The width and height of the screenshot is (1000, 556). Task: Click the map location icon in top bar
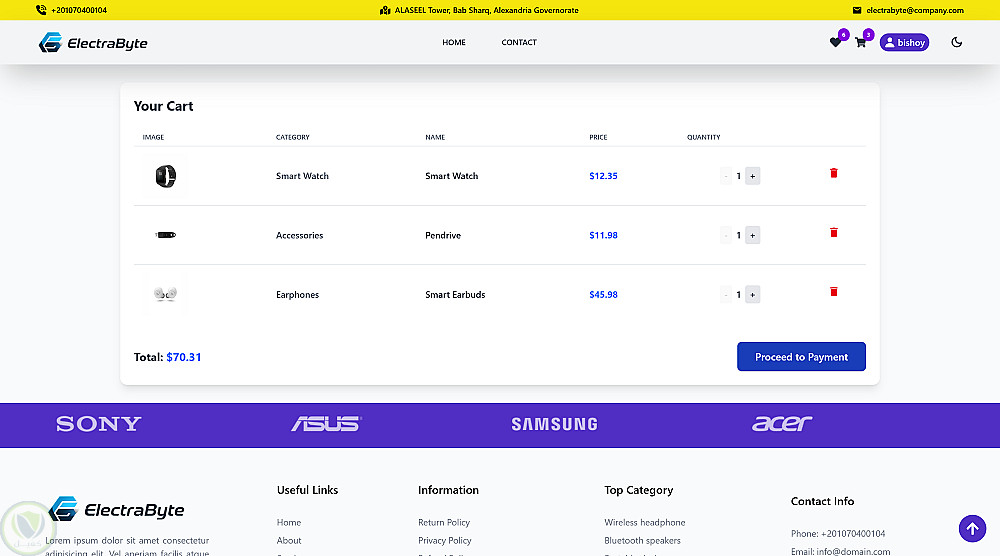[385, 10]
